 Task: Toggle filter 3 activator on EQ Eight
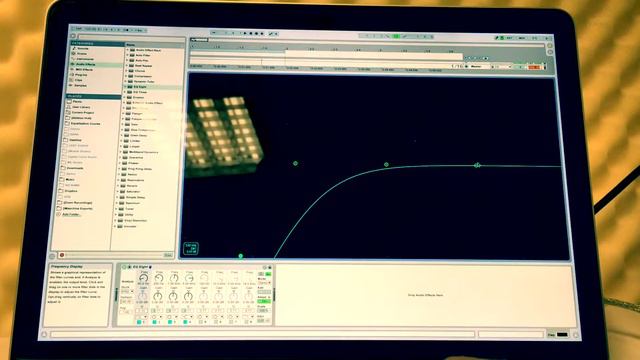[x=170, y=322]
